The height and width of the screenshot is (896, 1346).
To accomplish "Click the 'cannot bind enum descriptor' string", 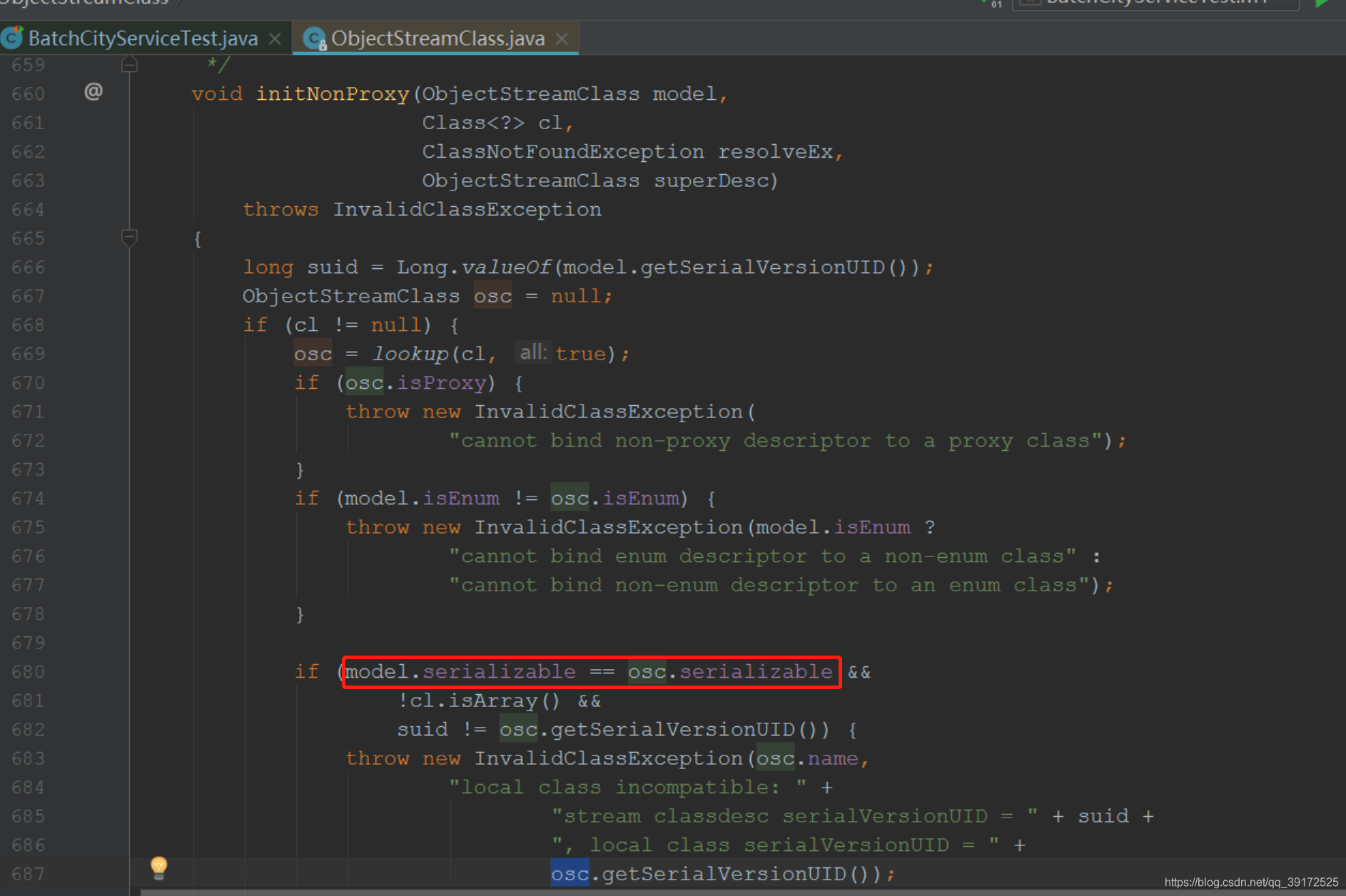I will [x=762, y=556].
